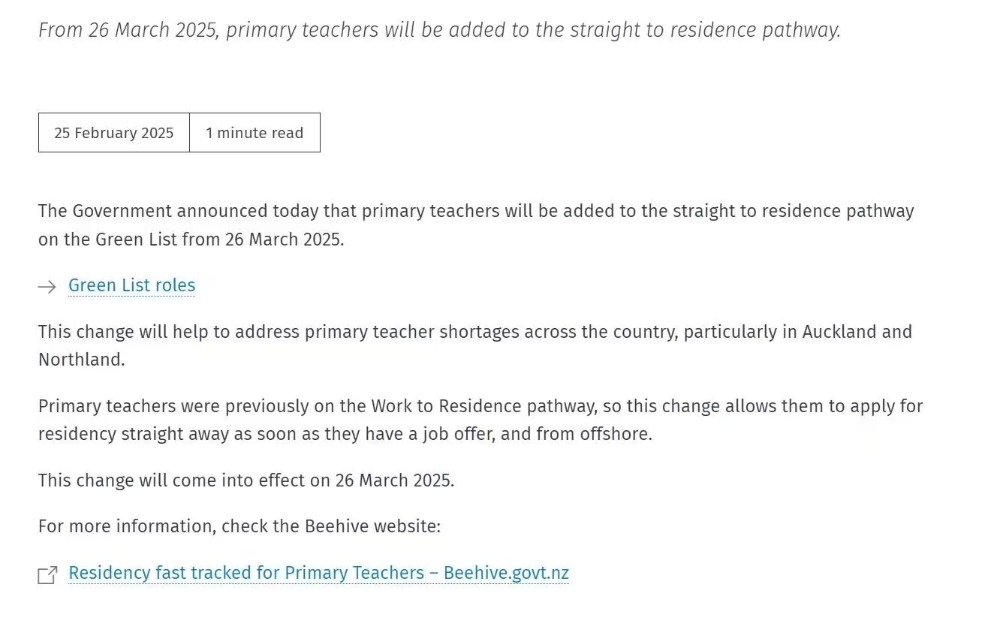Click the paragraph starting 'The Government announced today'

476,225
